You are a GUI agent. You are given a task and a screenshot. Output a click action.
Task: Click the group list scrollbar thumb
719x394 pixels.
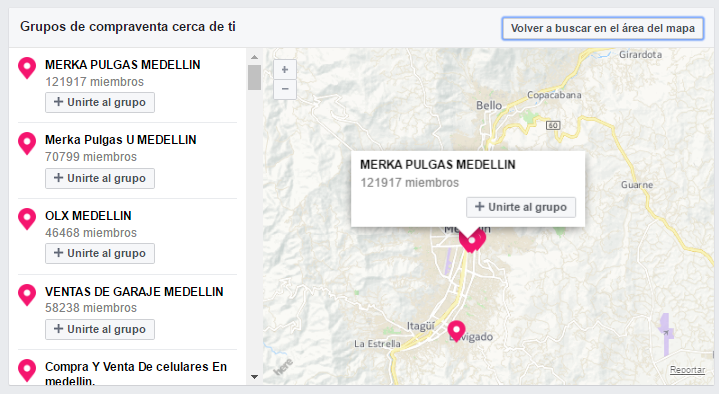[x=254, y=77]
